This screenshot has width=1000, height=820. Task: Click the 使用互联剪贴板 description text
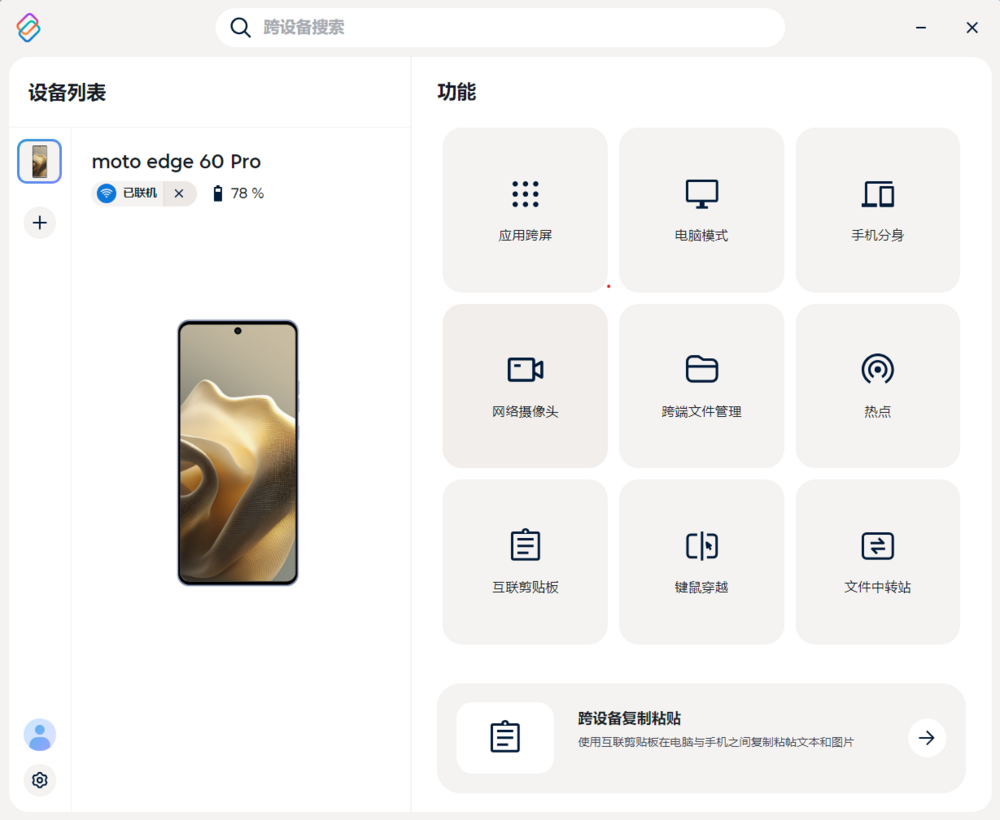[716, 742]
